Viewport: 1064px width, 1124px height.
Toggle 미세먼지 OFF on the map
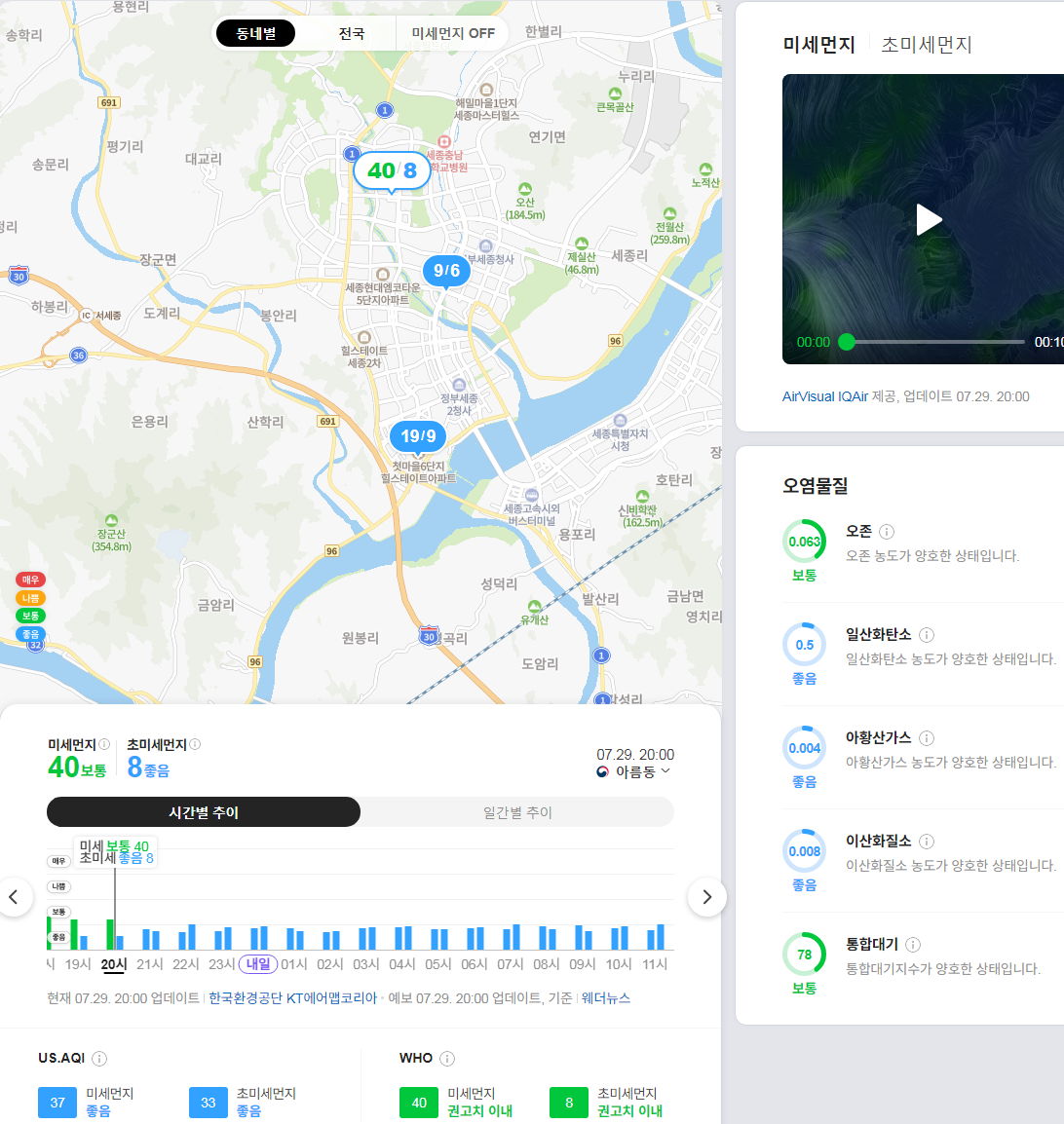coord(452,33)
